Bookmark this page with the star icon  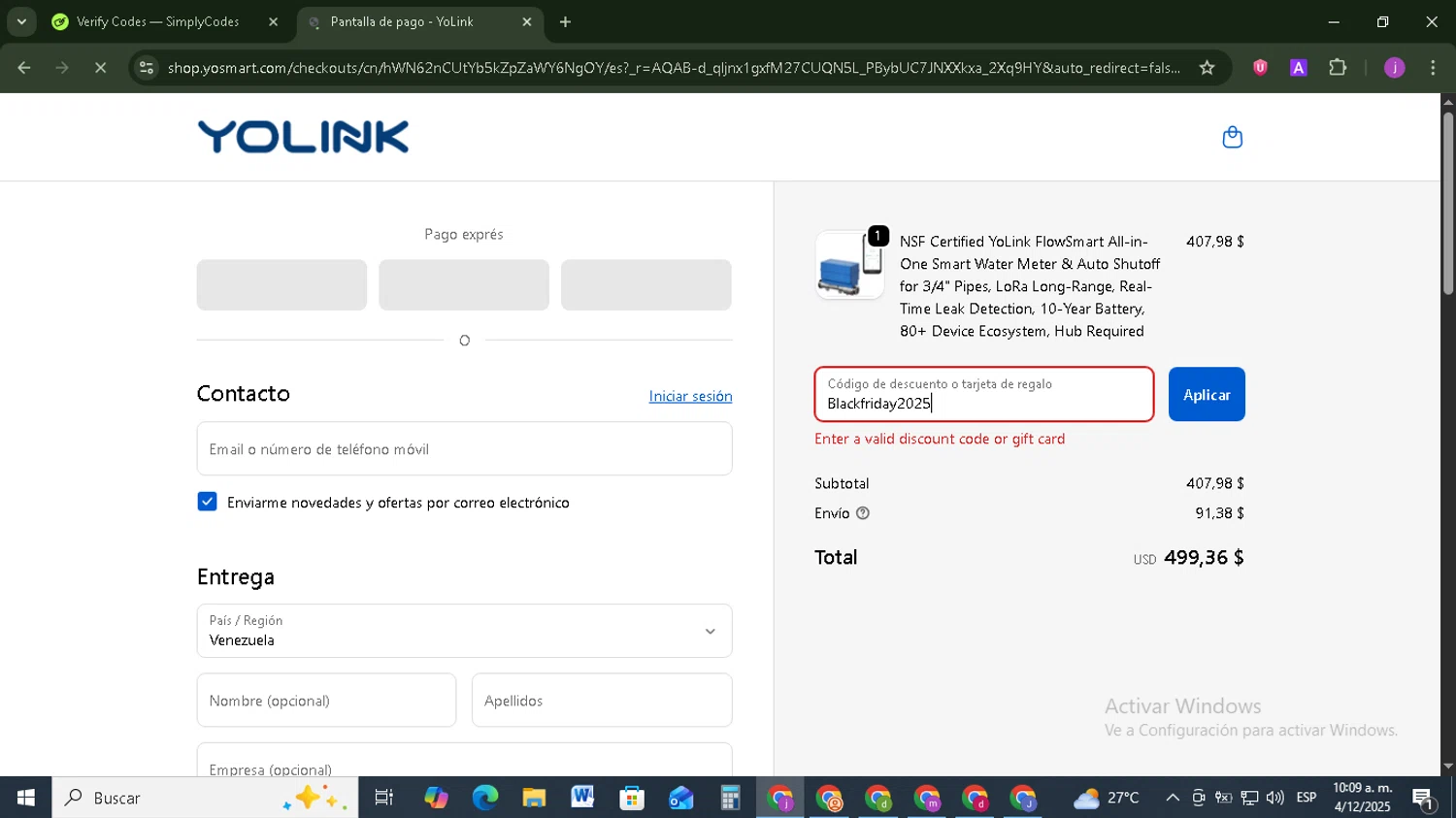(x=1207, y=68)
